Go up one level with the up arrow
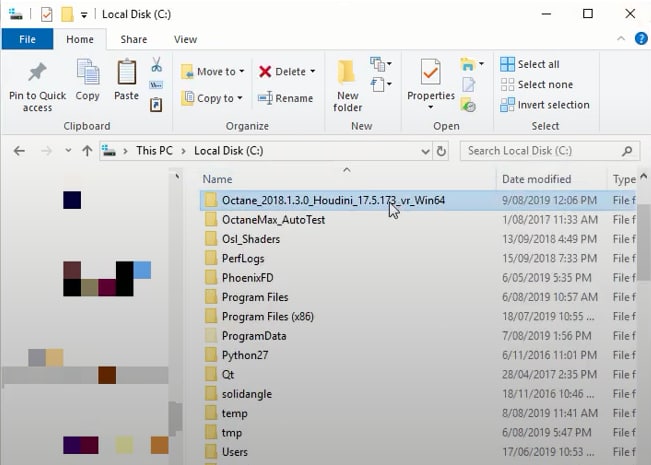This screenshot has width=651, height=465. (x=87, y=151)
